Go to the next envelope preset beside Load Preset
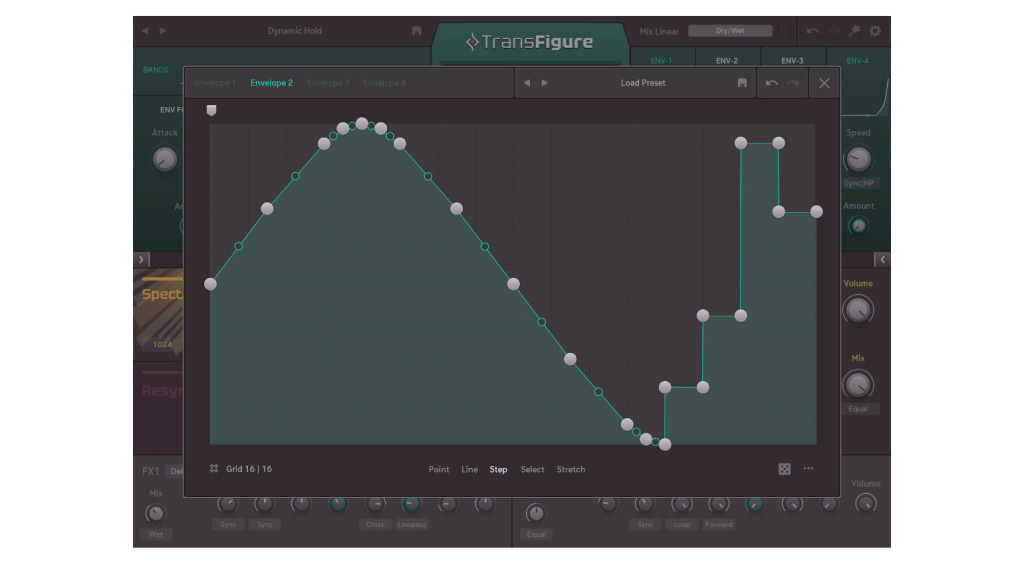 pos(545,83)
